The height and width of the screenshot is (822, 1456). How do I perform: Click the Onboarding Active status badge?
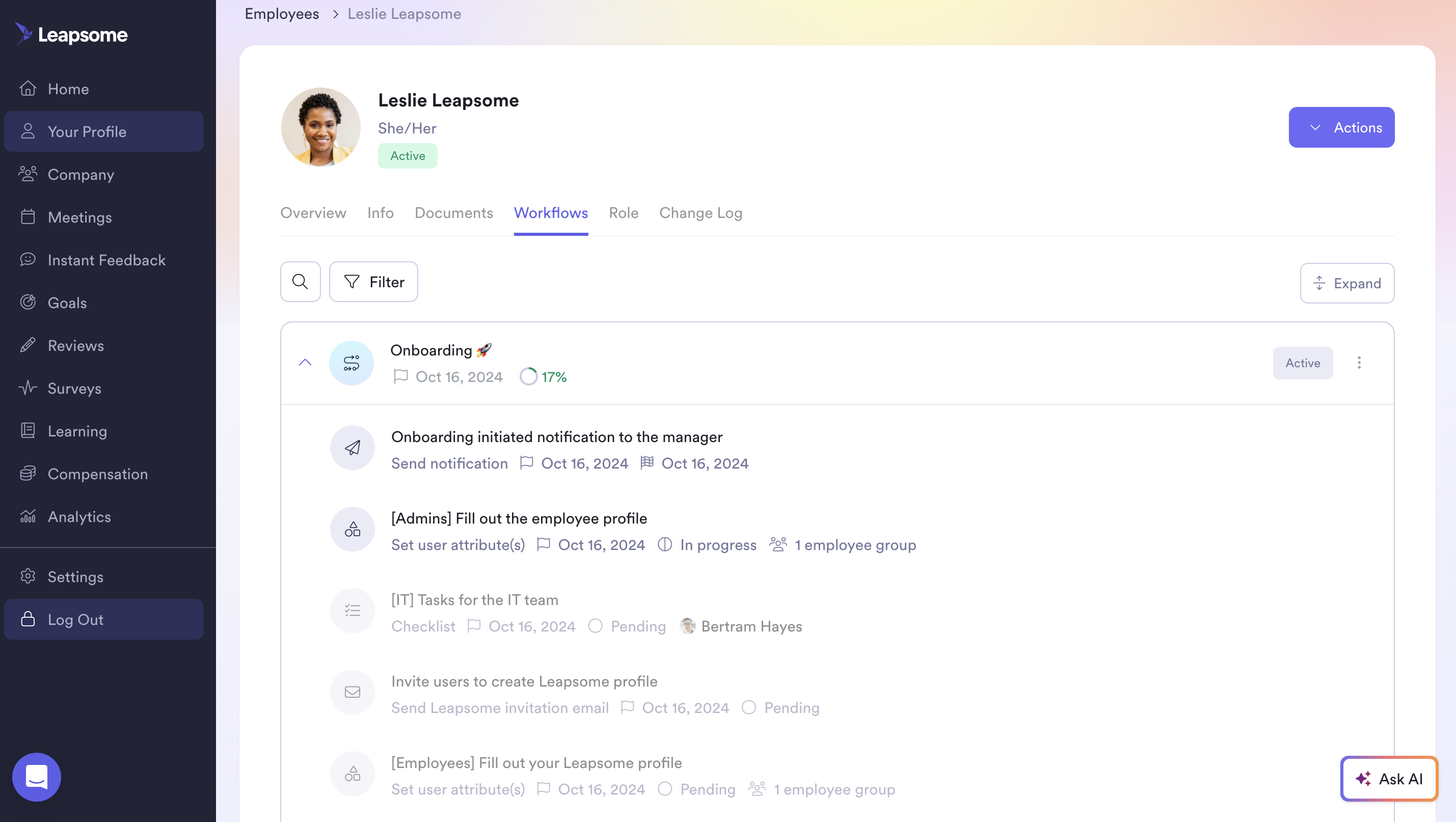[1303, 363]
